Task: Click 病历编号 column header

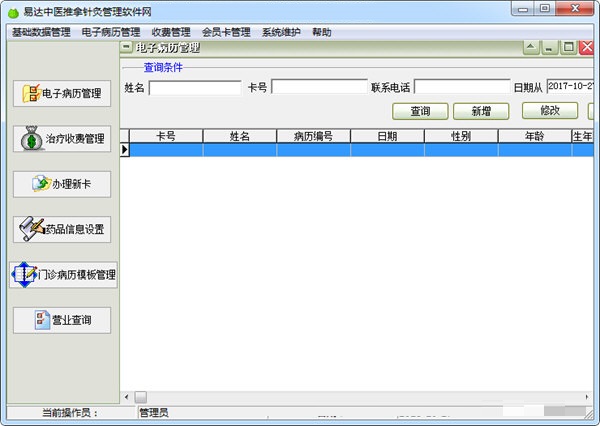Action: pos(313,136)
